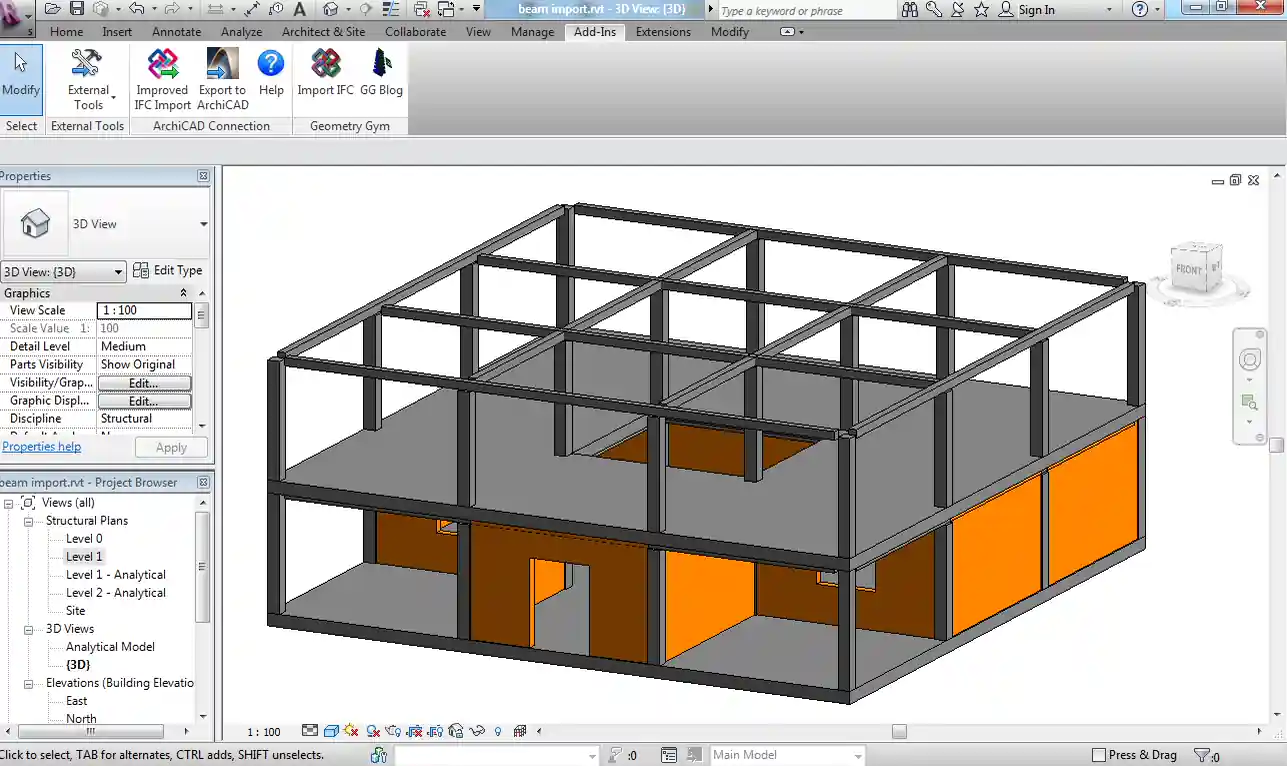Screen dimensions: 1287x766
Task: Click the Save icon in quick access toolbar
Action: pyautogui.click(x=77, y=9)
